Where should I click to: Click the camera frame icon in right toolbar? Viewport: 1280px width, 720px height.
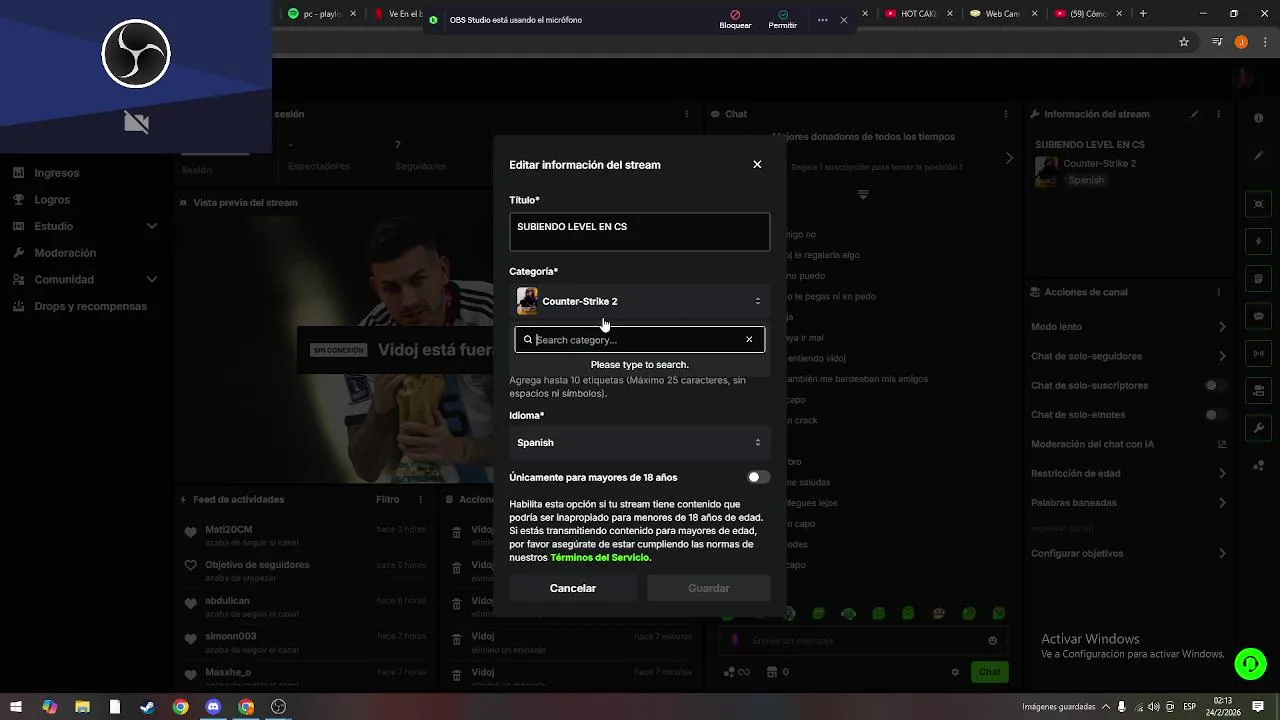(x=1259, y=204)
